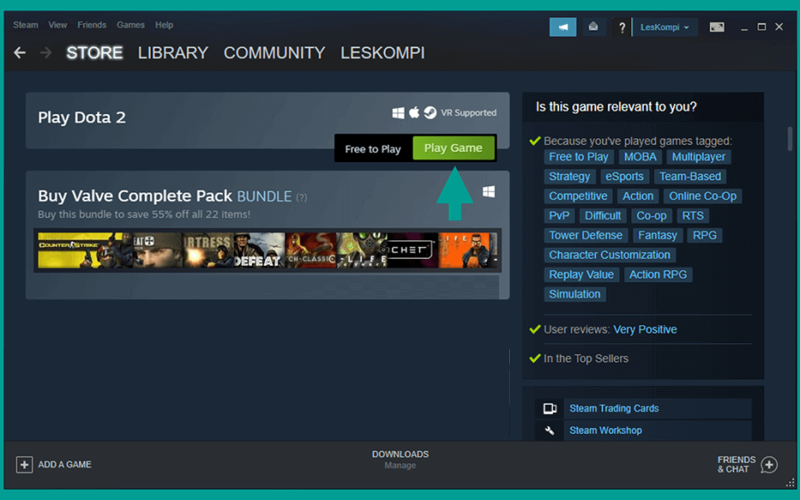
Task: Open the Very Positive user reviews link
Action: tap(645, 330)
